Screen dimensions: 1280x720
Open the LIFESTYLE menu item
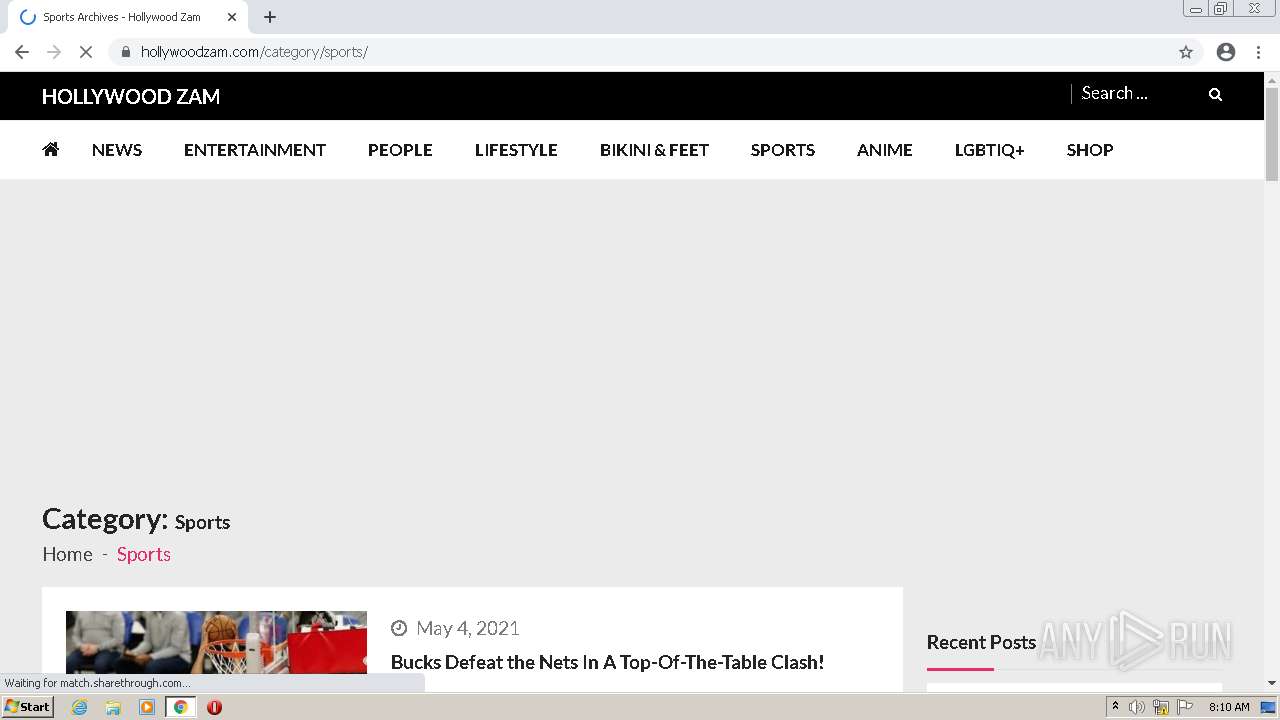tap(516, 150)
